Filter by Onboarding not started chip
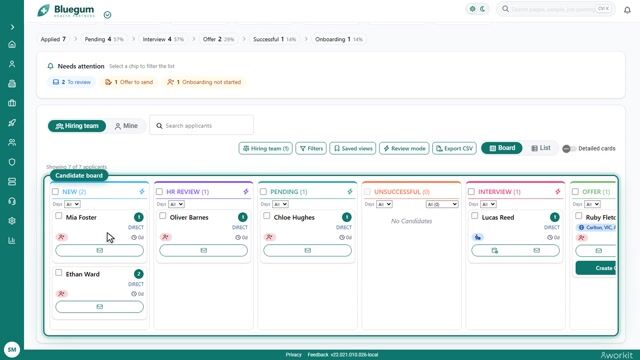This screenshot has height=360, width=640. coord(204,82)
